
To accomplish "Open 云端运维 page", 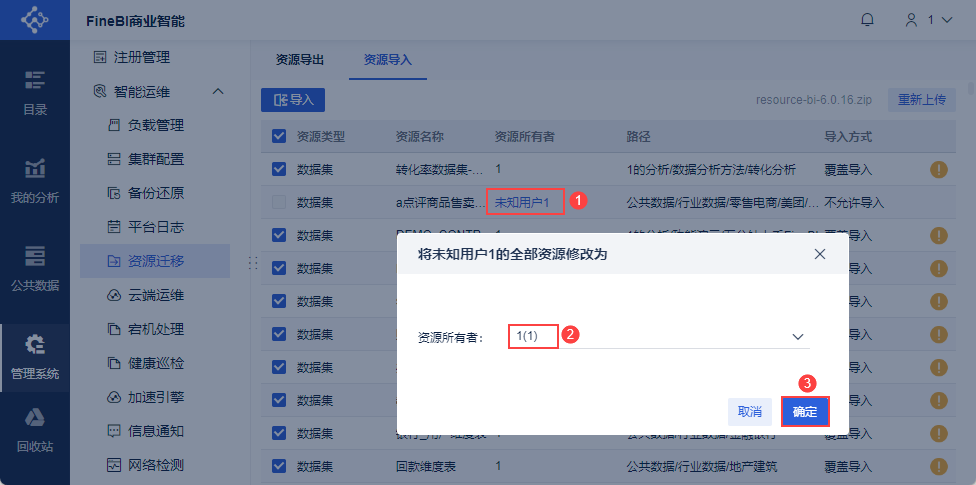I will [x=155, y=295].
